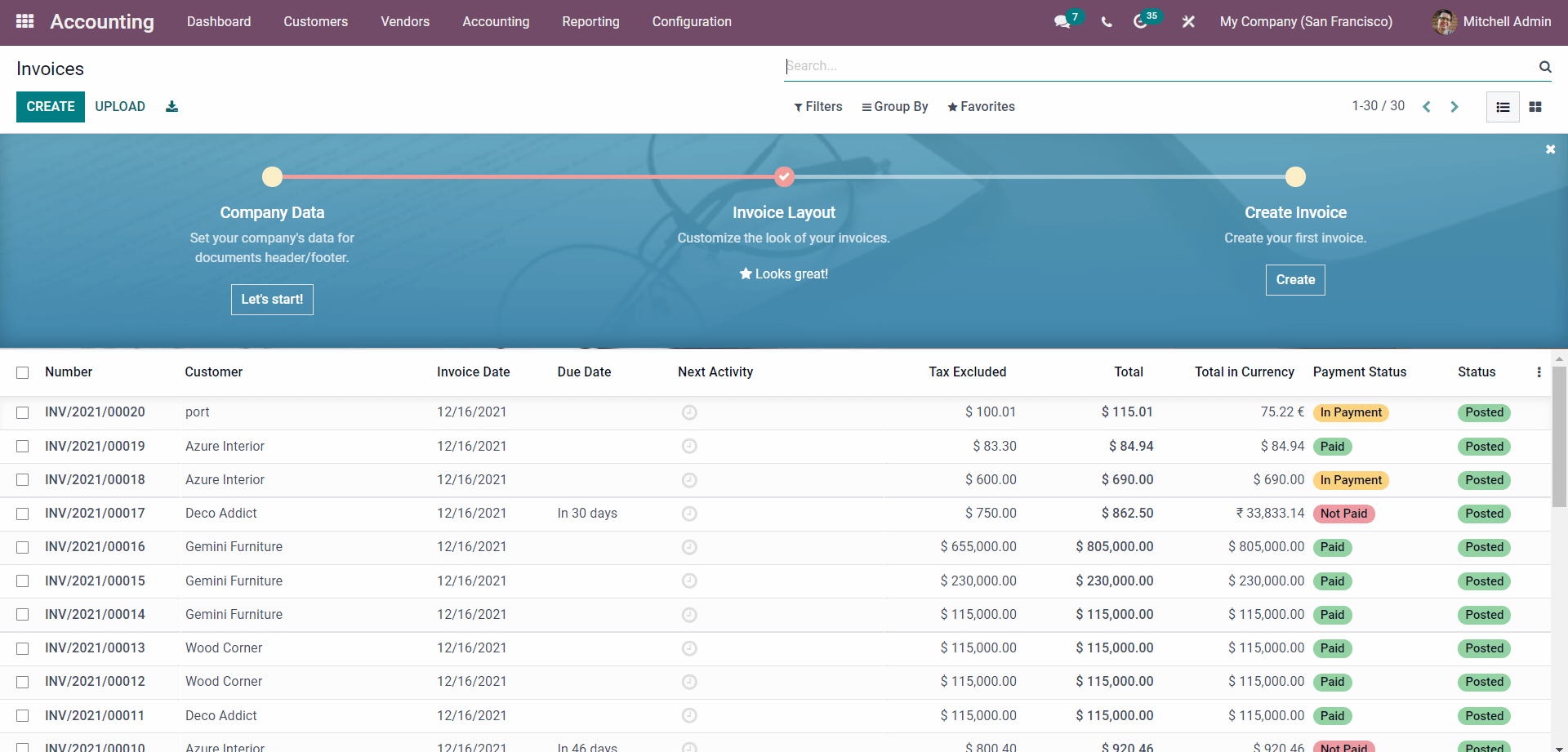Image resolution: width=1568 pixels, height=752 pixels.
Task: Open the Reporting menu
Action: click(590, 22)
